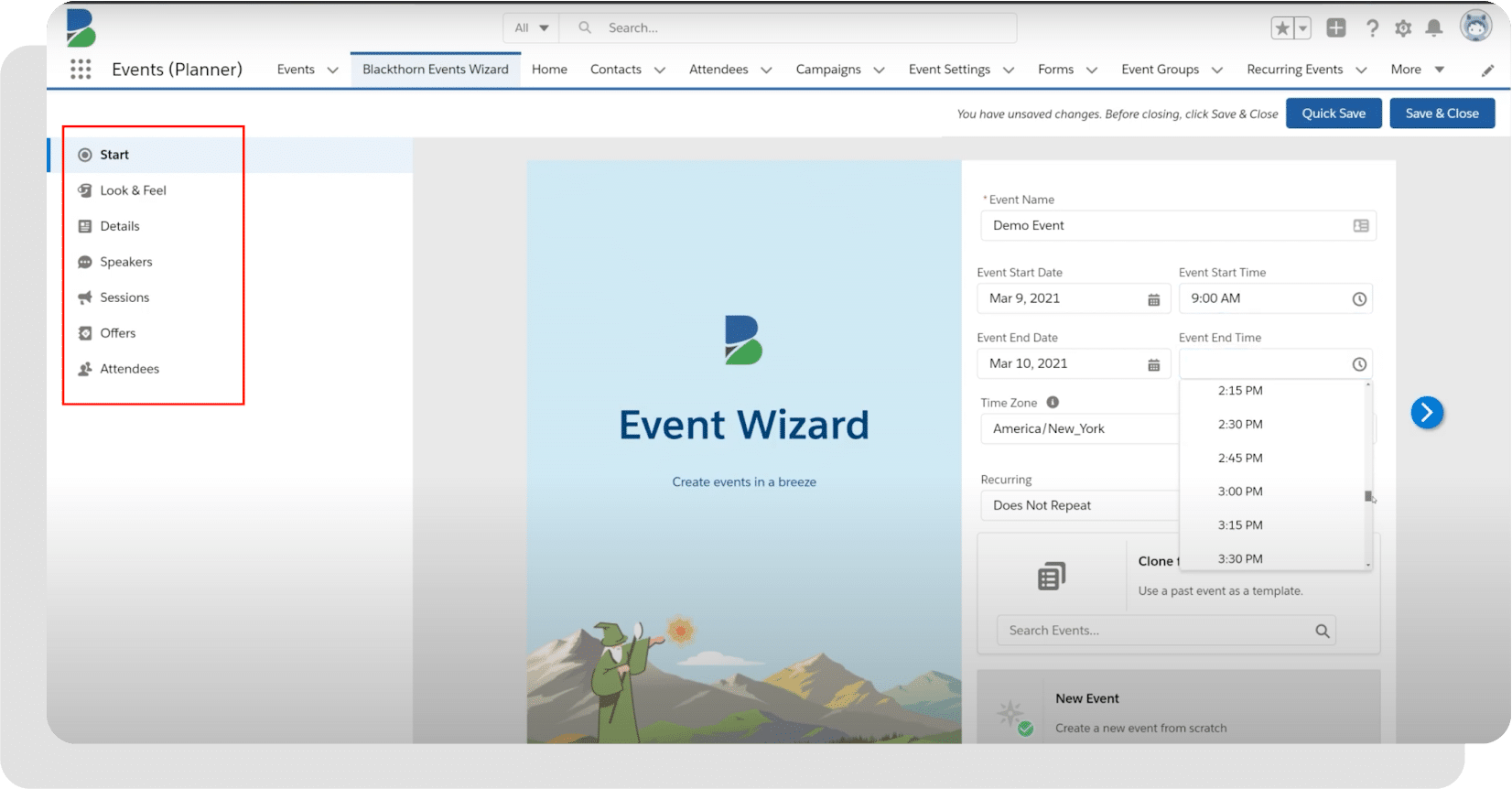Click the pencil edit navigation icon
Screen dimensions: 1512x789
click(1487, 70)
